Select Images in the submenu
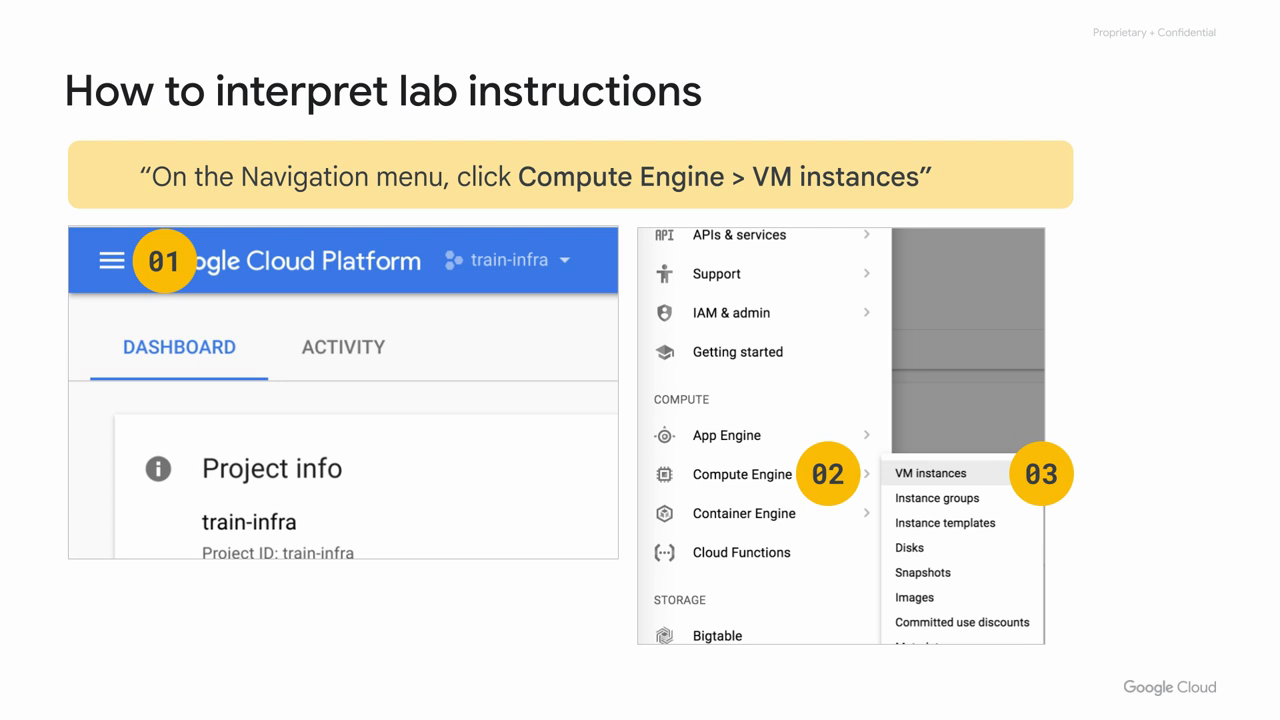This screenshot has height=720, width=1280. [x=914, y=598]
